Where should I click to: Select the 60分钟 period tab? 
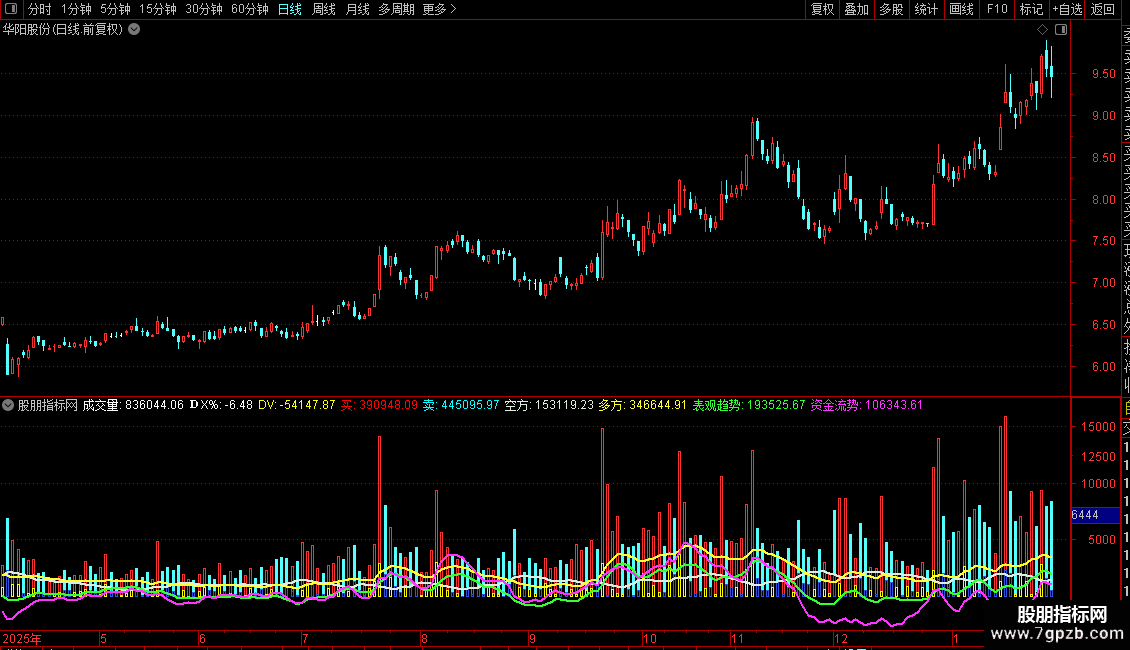coord(250,9)
